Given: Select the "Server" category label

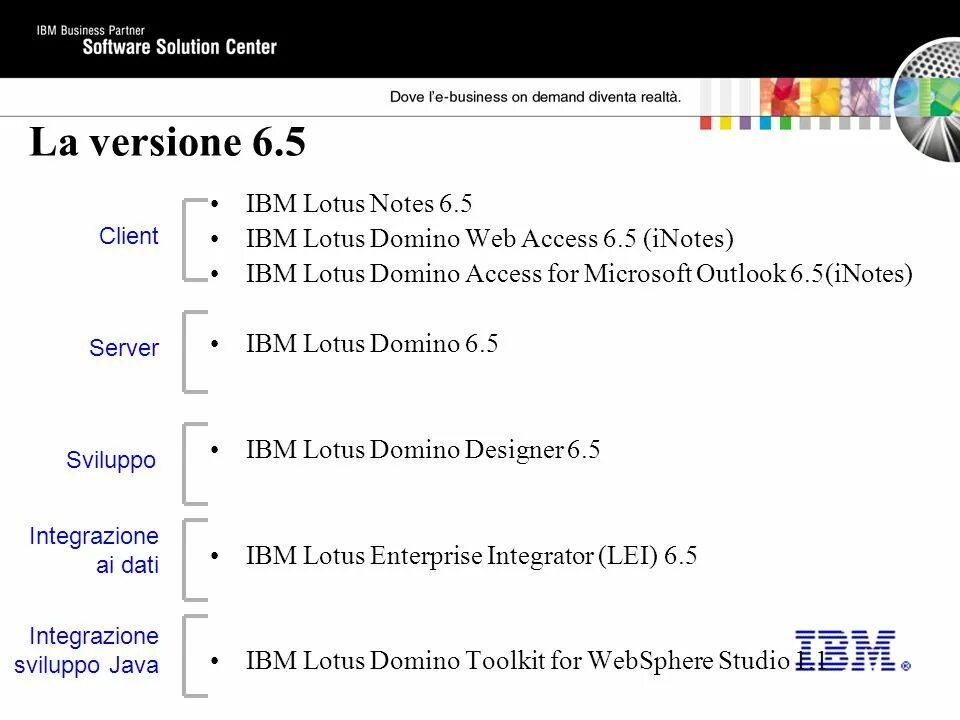Looking at the screenshot, I should [x=124, y=348].
